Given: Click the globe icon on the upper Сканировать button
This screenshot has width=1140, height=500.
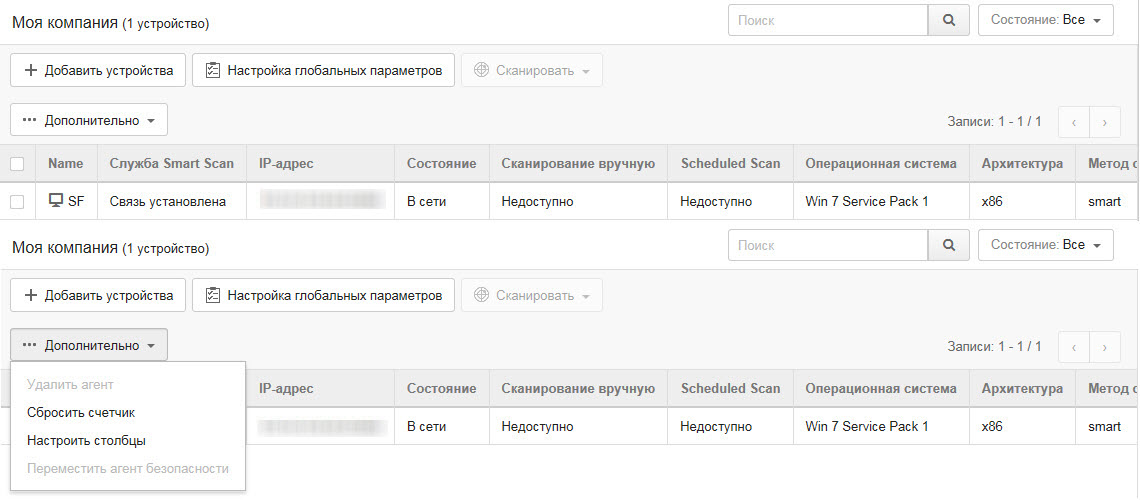Looking at the screenshot, I should pyautogui.click(x=481, y=70).
